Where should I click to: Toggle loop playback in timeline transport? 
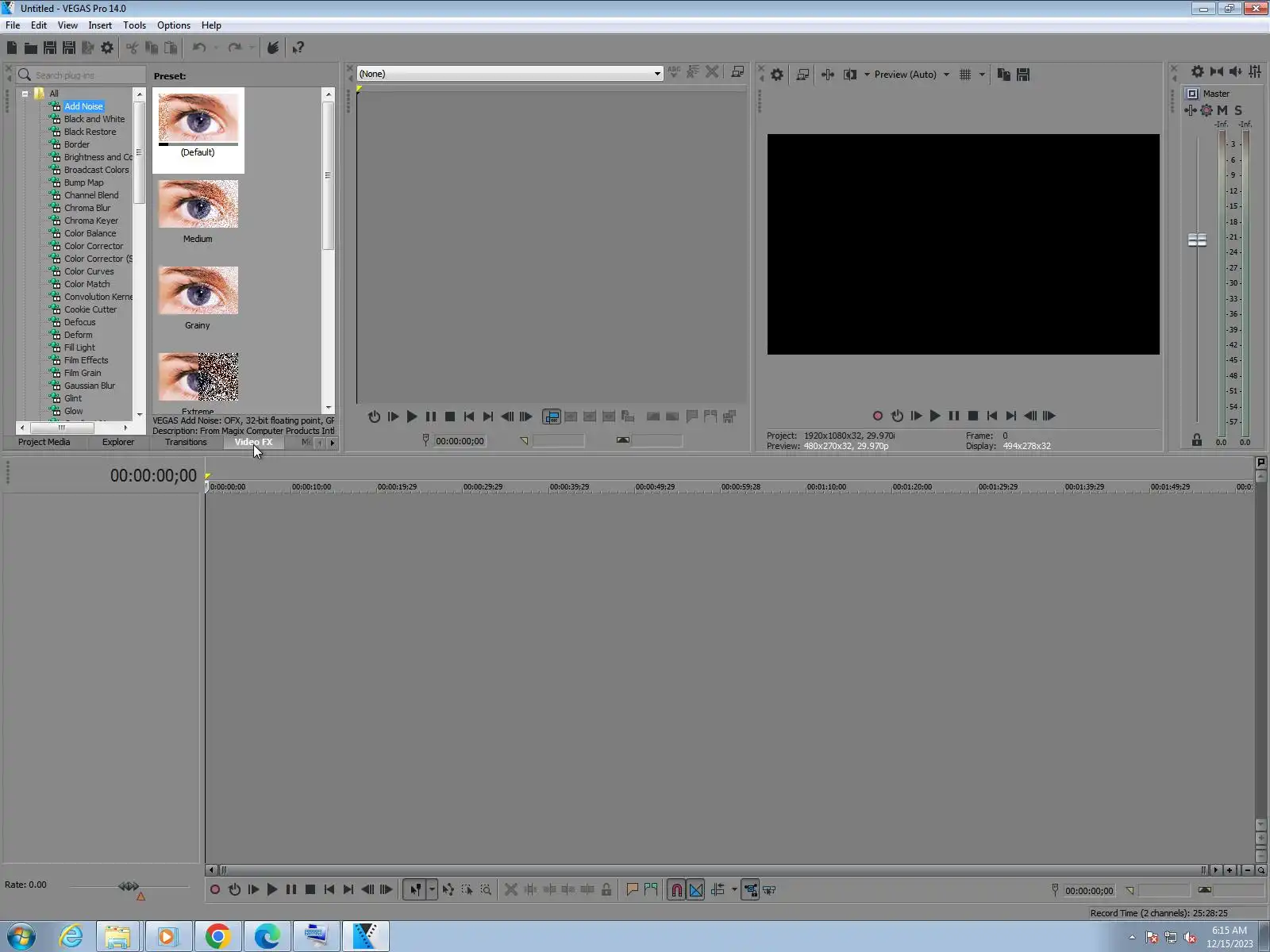235,890
